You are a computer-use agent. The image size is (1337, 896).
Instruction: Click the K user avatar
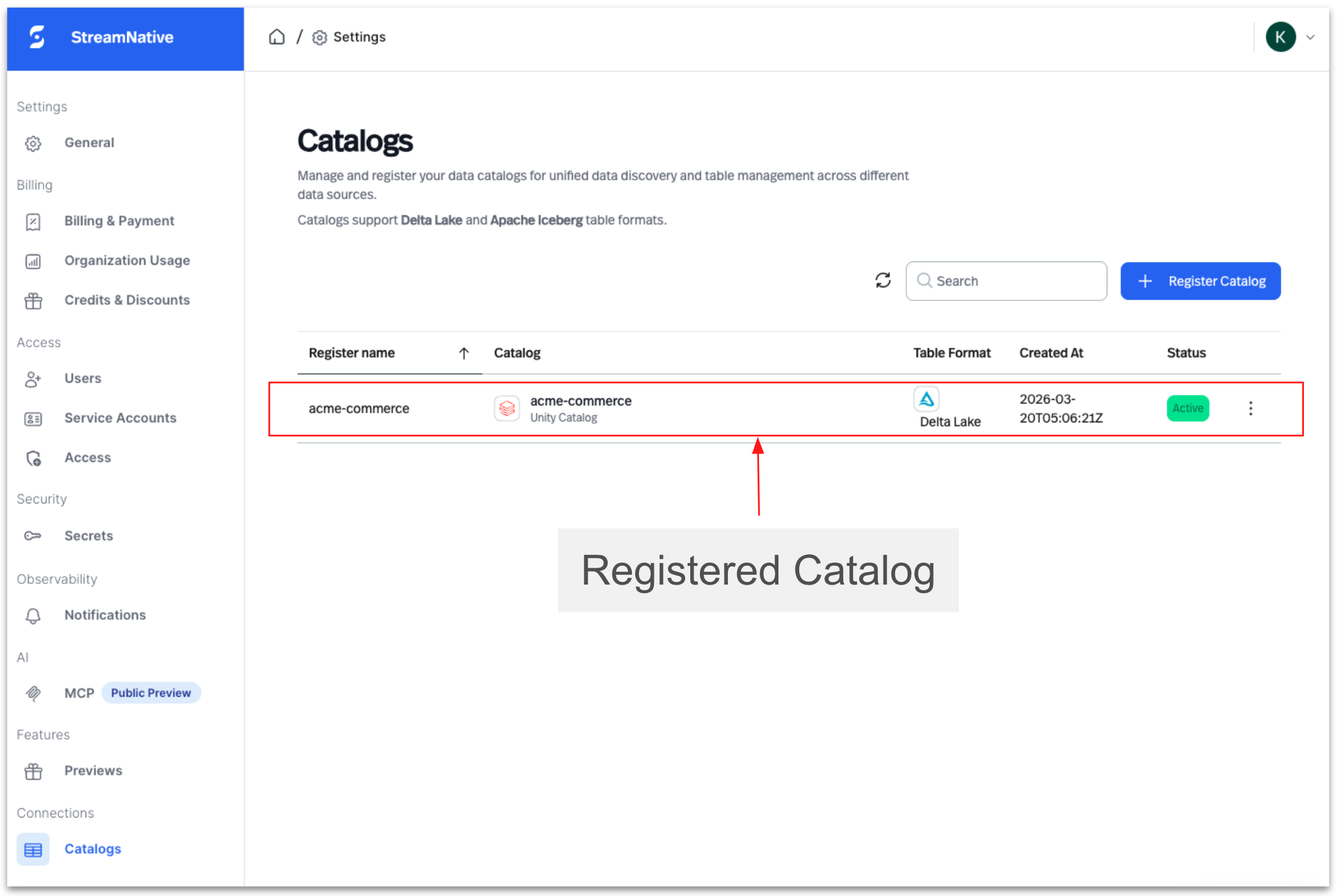pyautogui.click(x=1280, y=37)
